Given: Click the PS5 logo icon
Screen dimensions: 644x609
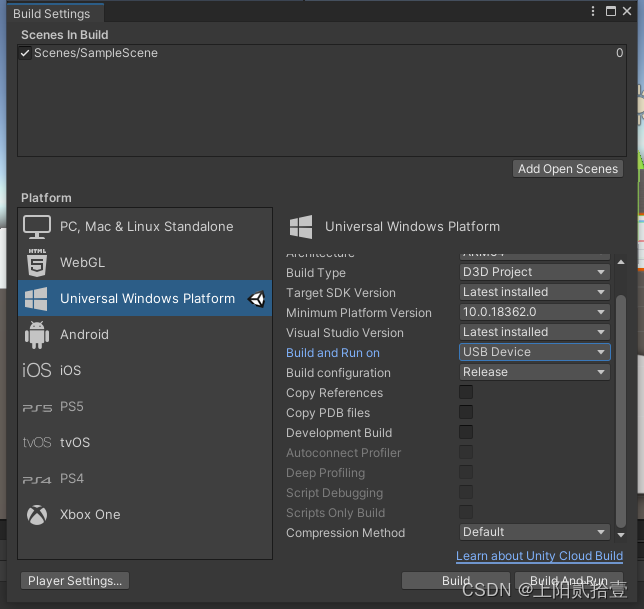Looking at the screenshot, I should [x=37, y=408].
